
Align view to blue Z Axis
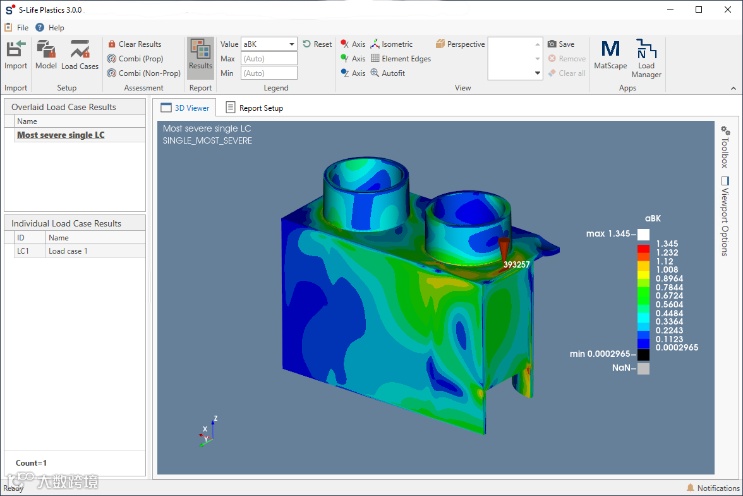pyautogui.click(x=353, y=73)
